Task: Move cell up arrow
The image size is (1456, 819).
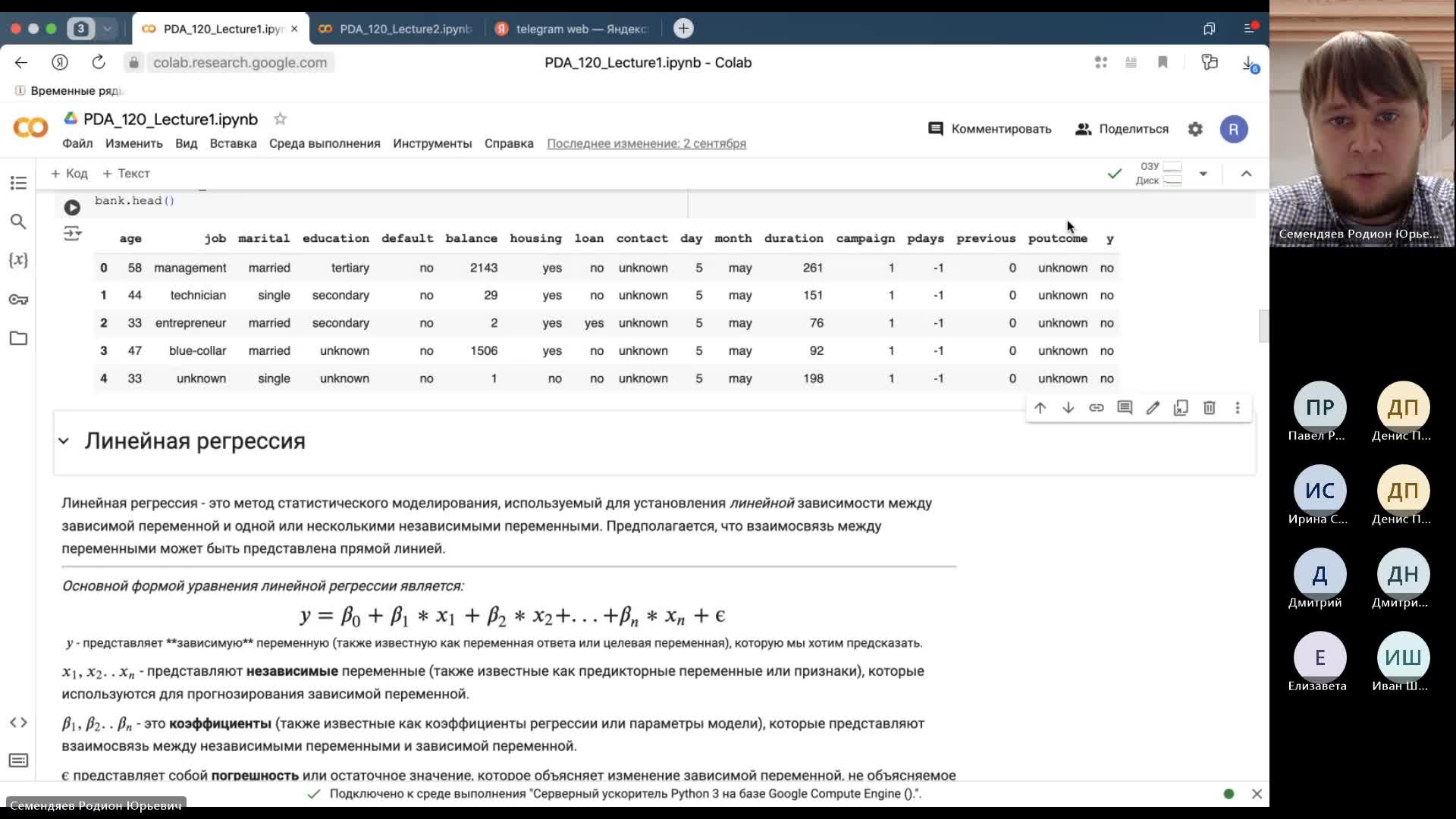Action: coord(1040,408)
